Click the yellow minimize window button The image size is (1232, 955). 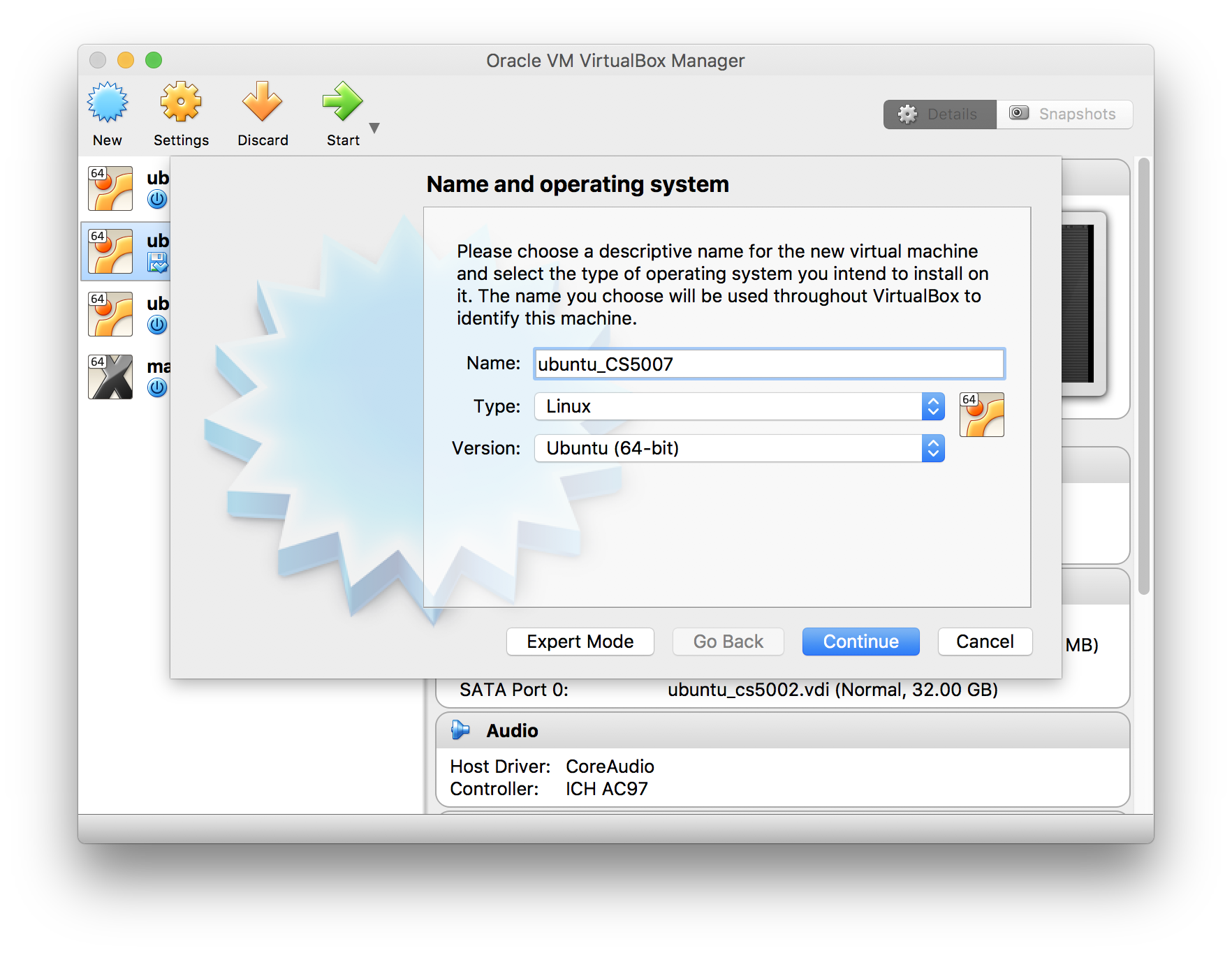pos(126,60)
